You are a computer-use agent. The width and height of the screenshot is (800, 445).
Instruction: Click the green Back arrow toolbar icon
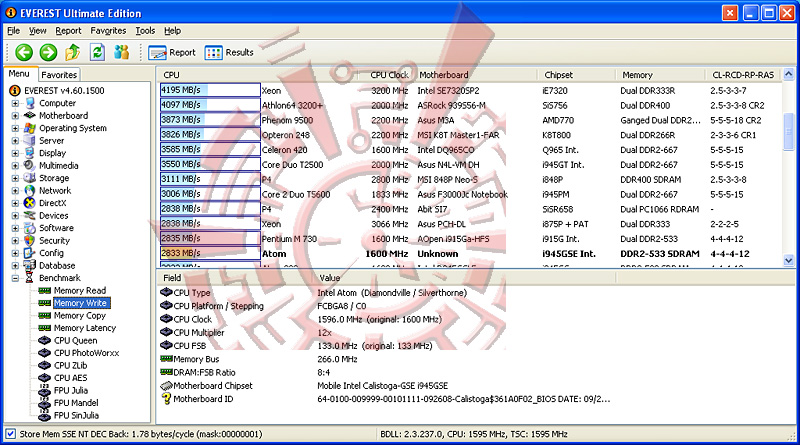[23, 52]
